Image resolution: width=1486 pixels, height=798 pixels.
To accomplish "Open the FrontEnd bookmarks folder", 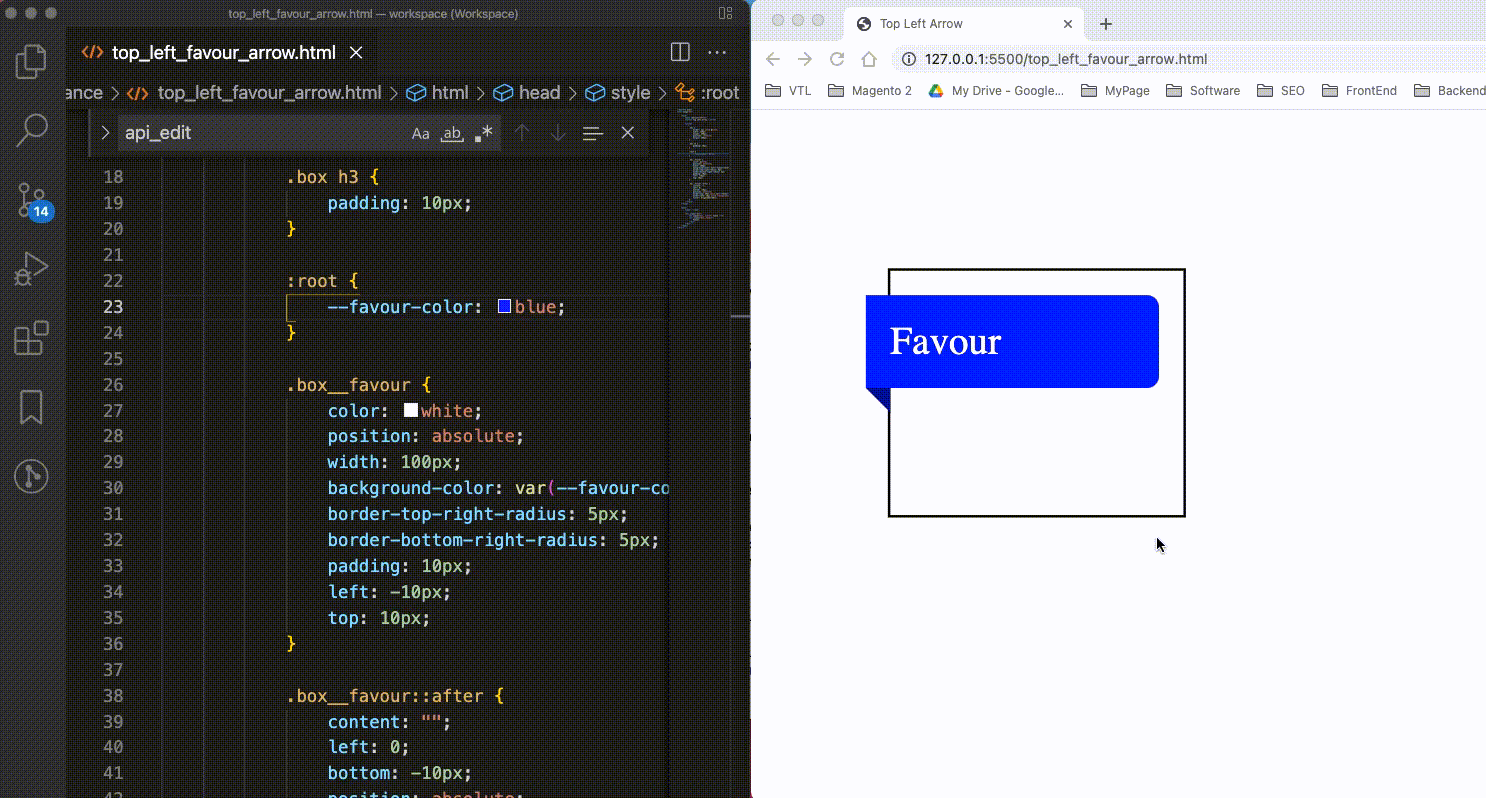I will click(x=1359, y=91).
